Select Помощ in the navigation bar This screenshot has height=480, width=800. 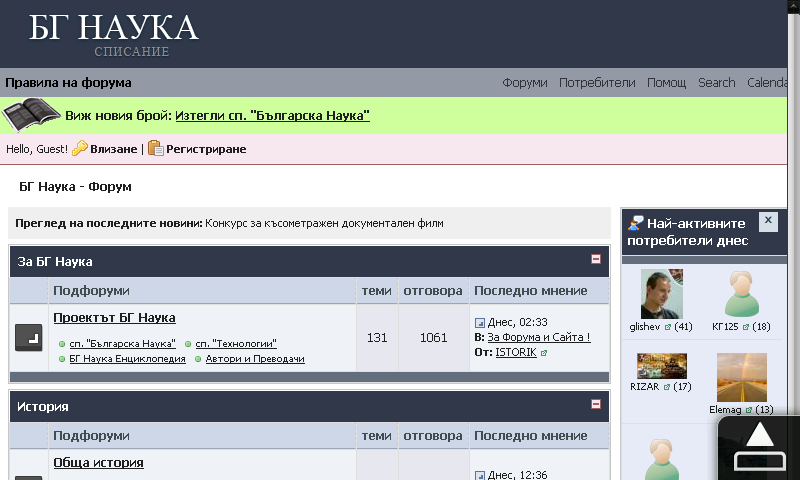point(666,83)
